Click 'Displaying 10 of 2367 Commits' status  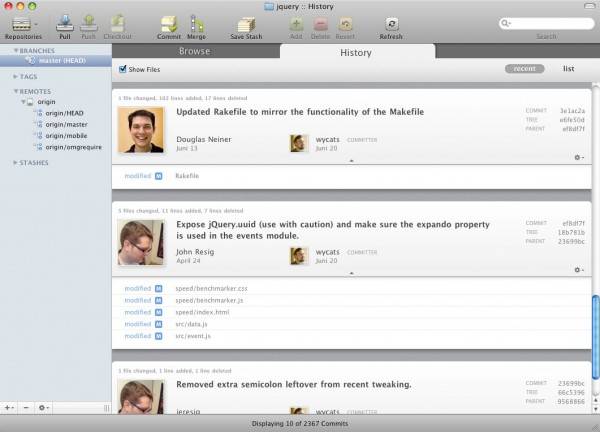(x=300, y=424)
